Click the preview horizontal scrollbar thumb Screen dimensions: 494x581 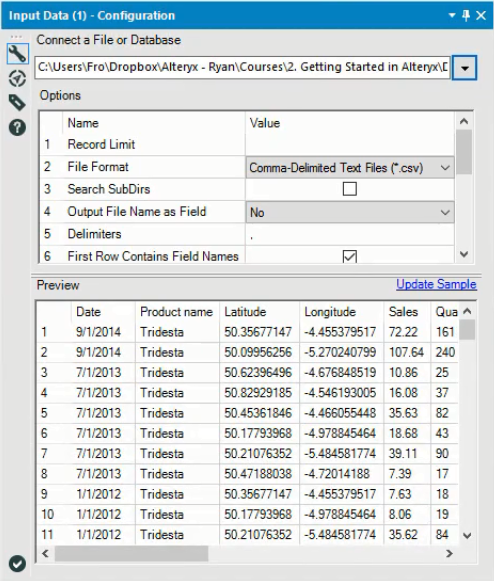(132, 554)
